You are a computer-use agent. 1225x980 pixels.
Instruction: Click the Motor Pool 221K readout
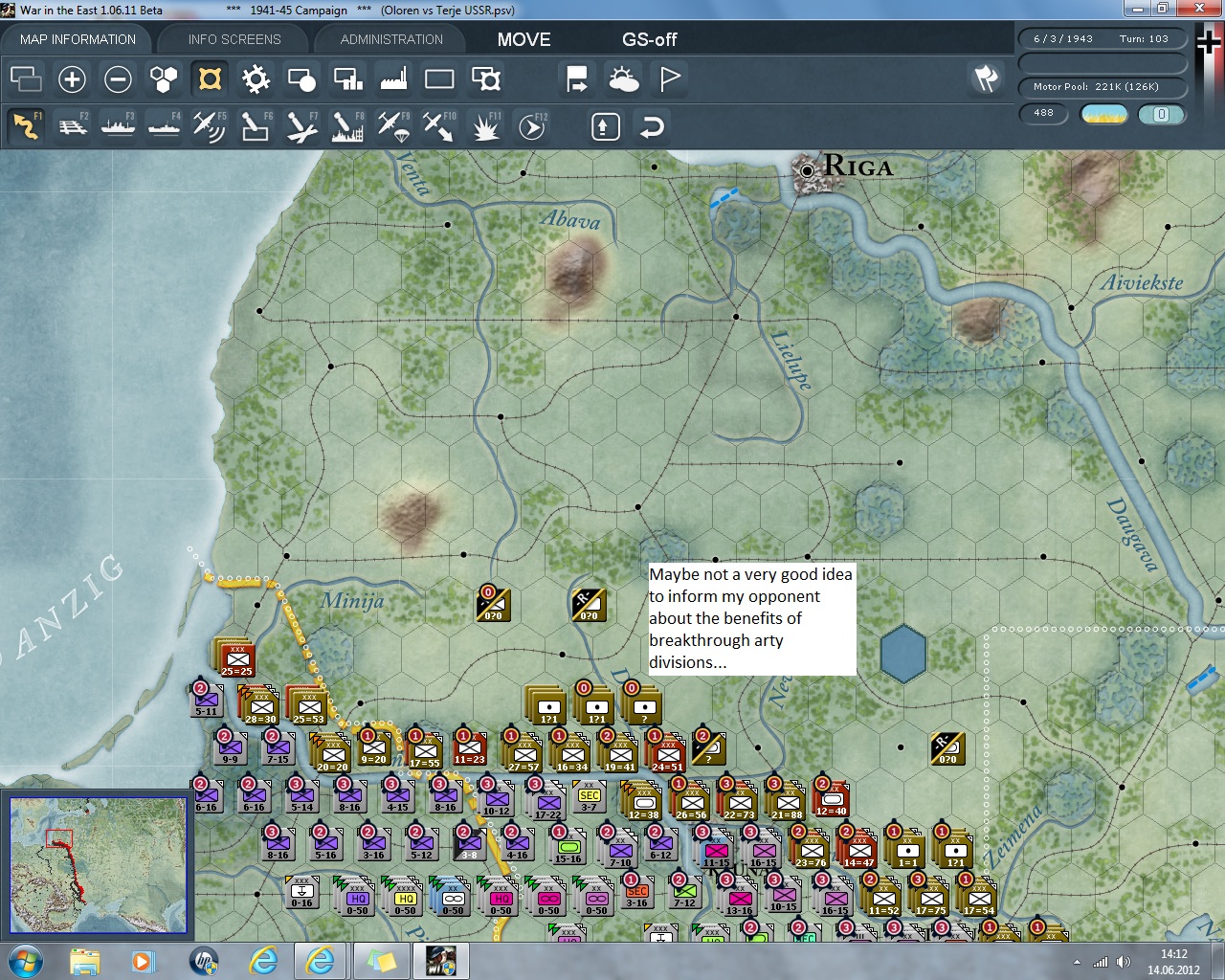coord(1102,87)
